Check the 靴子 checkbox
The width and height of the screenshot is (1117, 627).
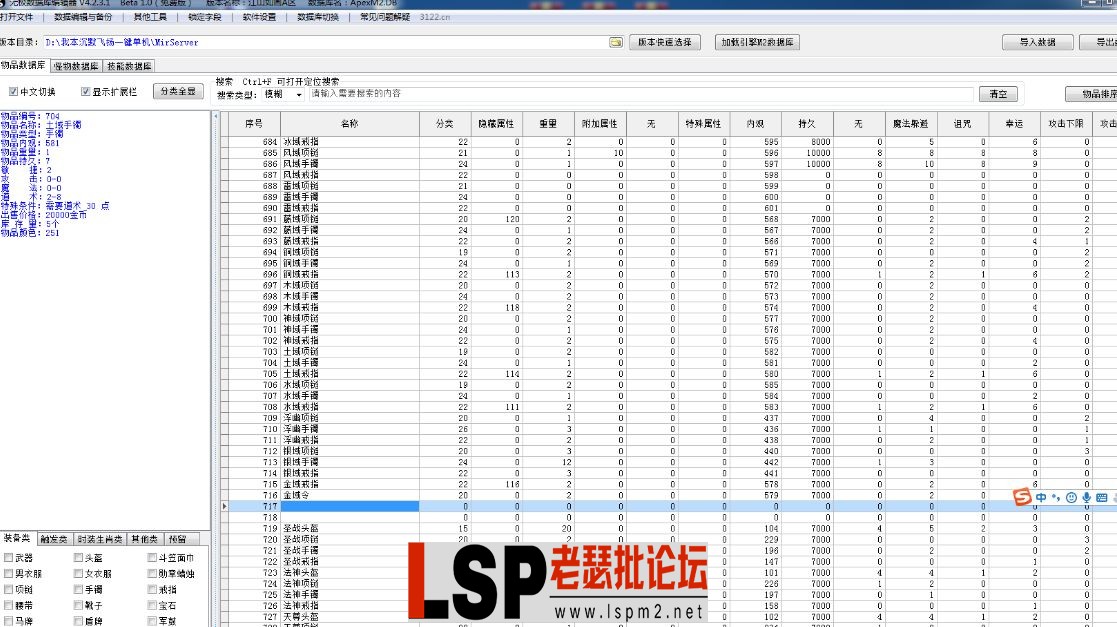(x=78, y=605)
